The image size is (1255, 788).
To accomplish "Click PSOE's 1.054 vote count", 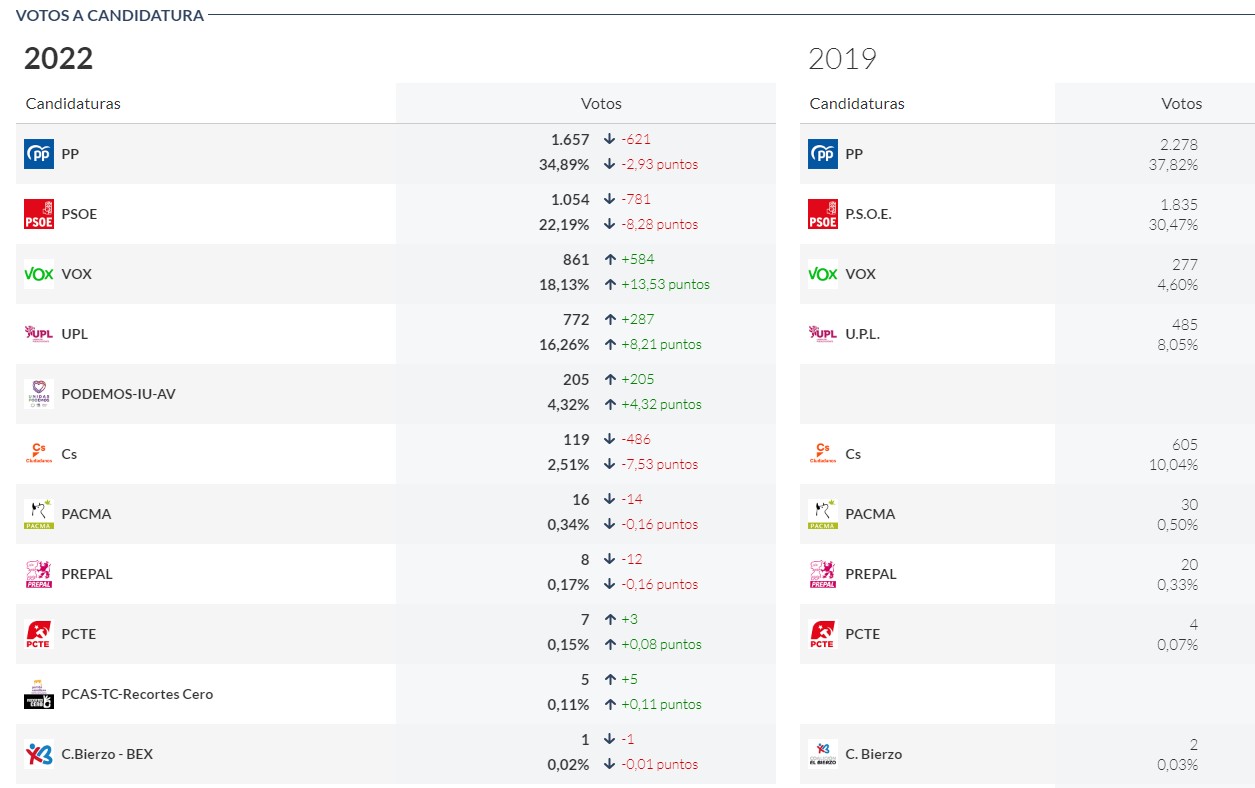I will 570,199.
